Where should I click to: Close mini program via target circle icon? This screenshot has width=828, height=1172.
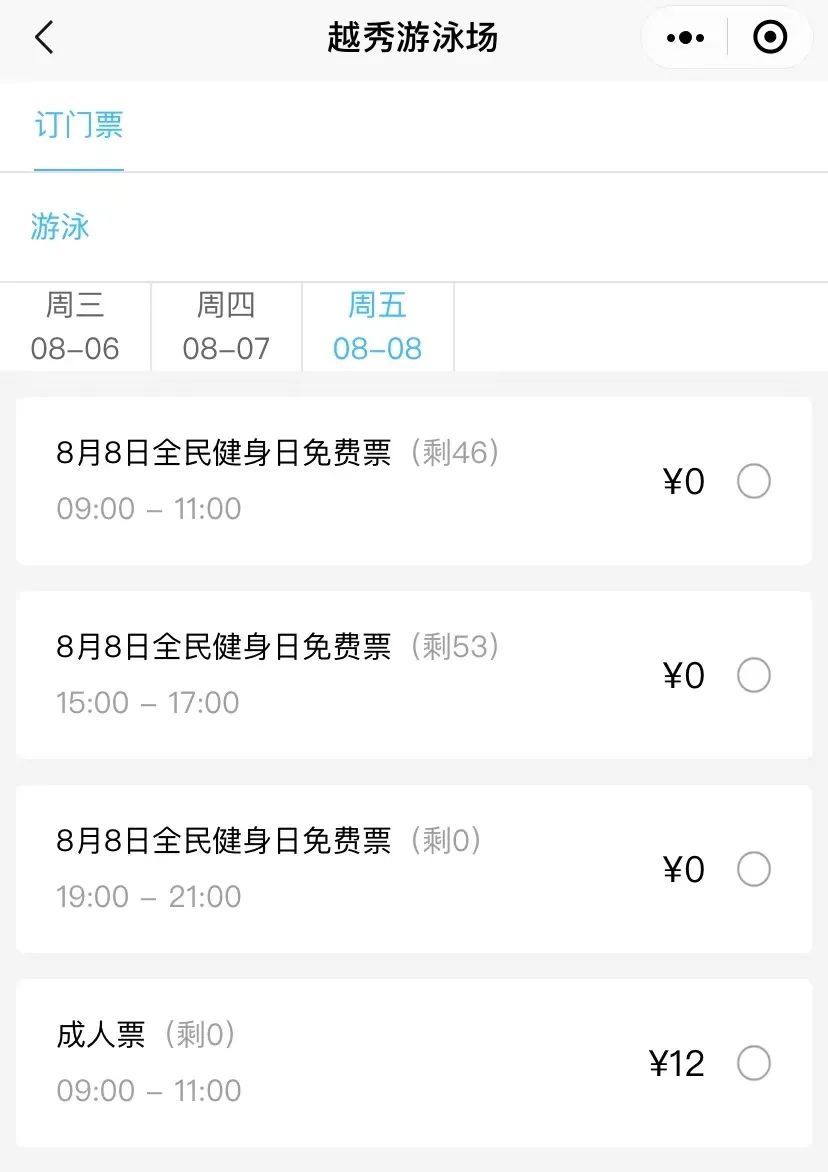(769, 38)
